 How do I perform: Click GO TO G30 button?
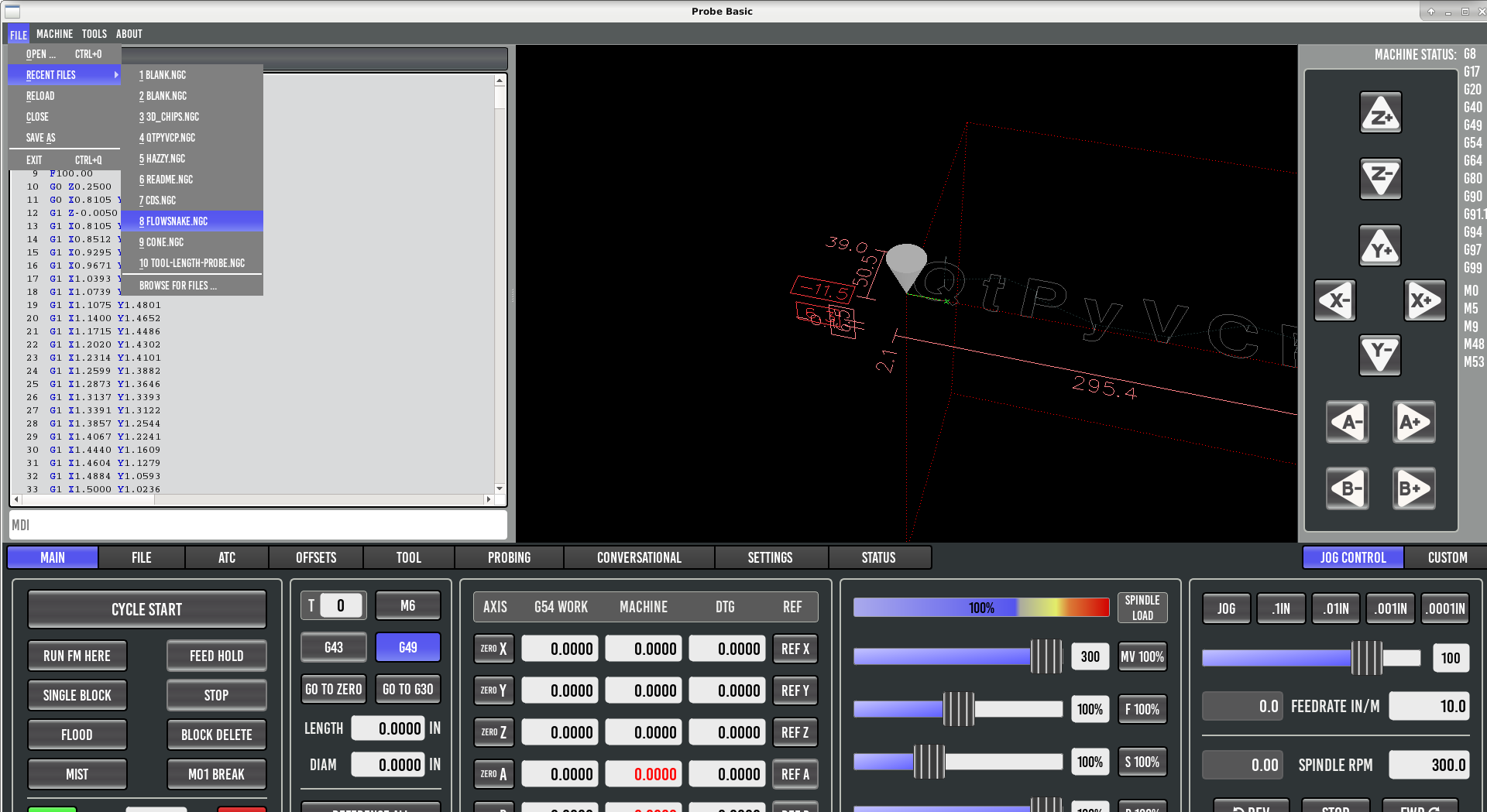tap(408, 689)
